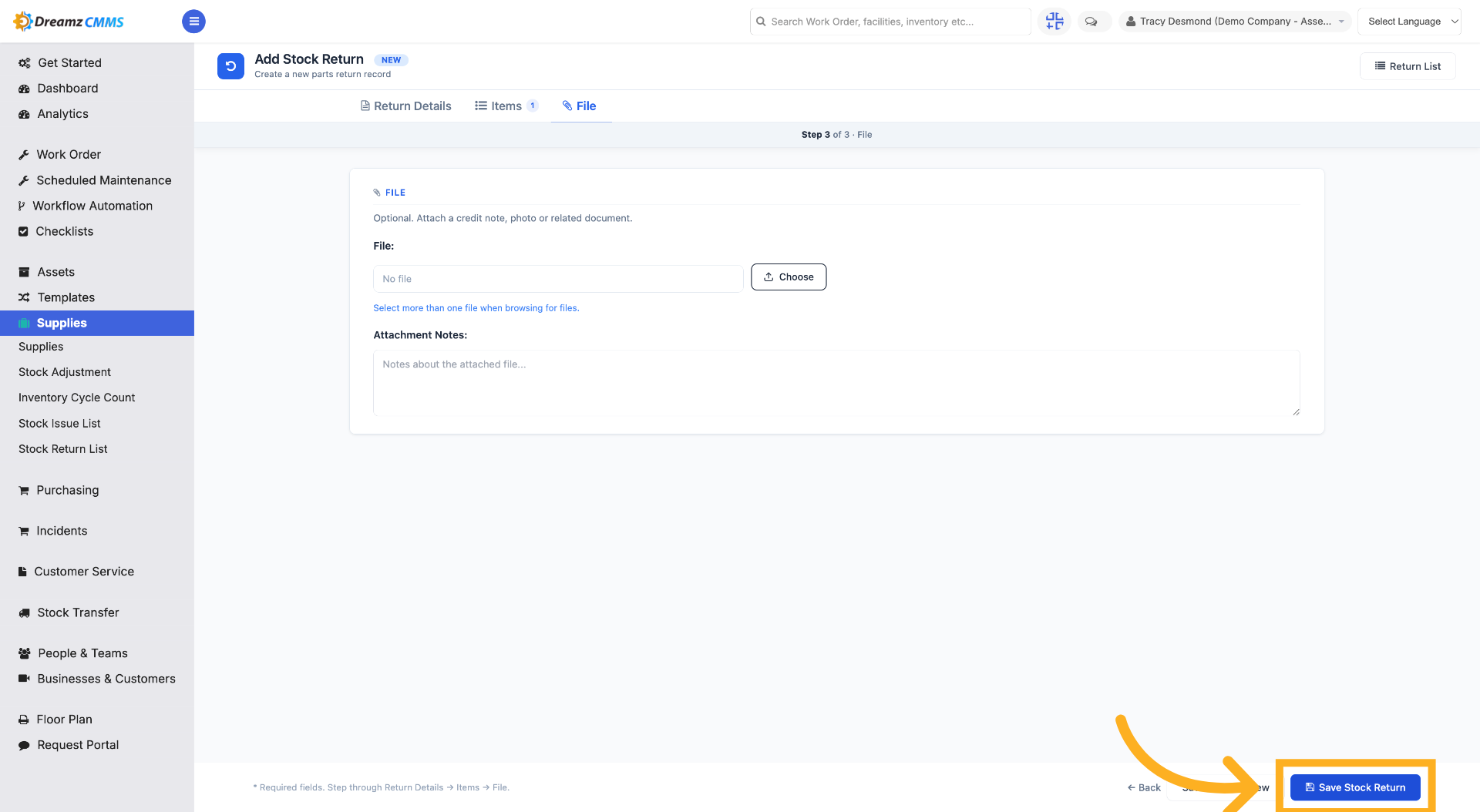
Task: Open Work Order in sidebar
Action: pos(69,155)
